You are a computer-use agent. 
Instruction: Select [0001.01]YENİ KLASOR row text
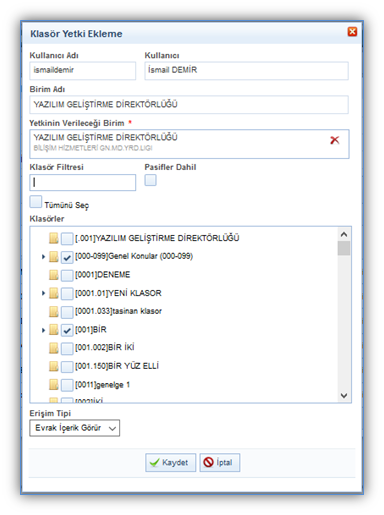coord(118,293)
